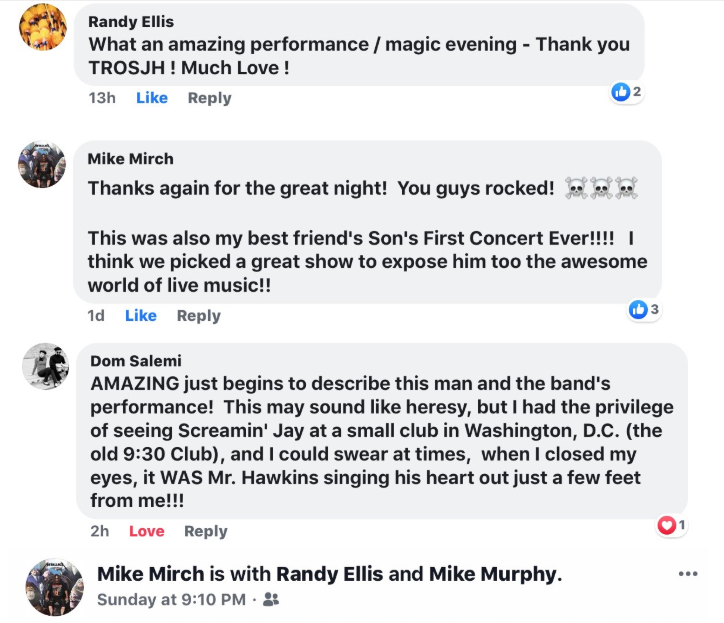Click the 2h timestamp on Dom's comment

tap(100, 532)
